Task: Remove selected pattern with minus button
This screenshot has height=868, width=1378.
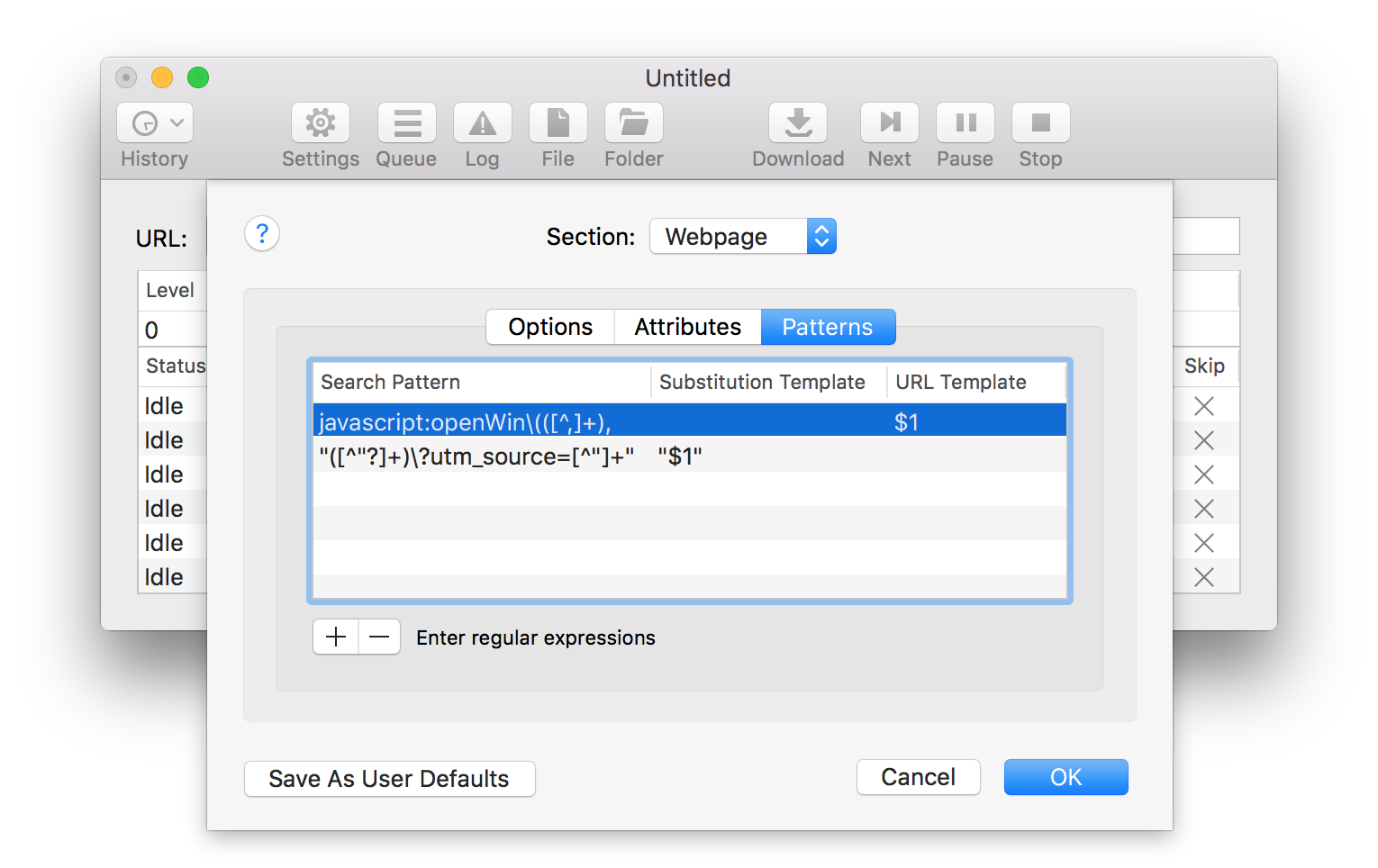Action: pyautogui.click(x=379, y=637)
